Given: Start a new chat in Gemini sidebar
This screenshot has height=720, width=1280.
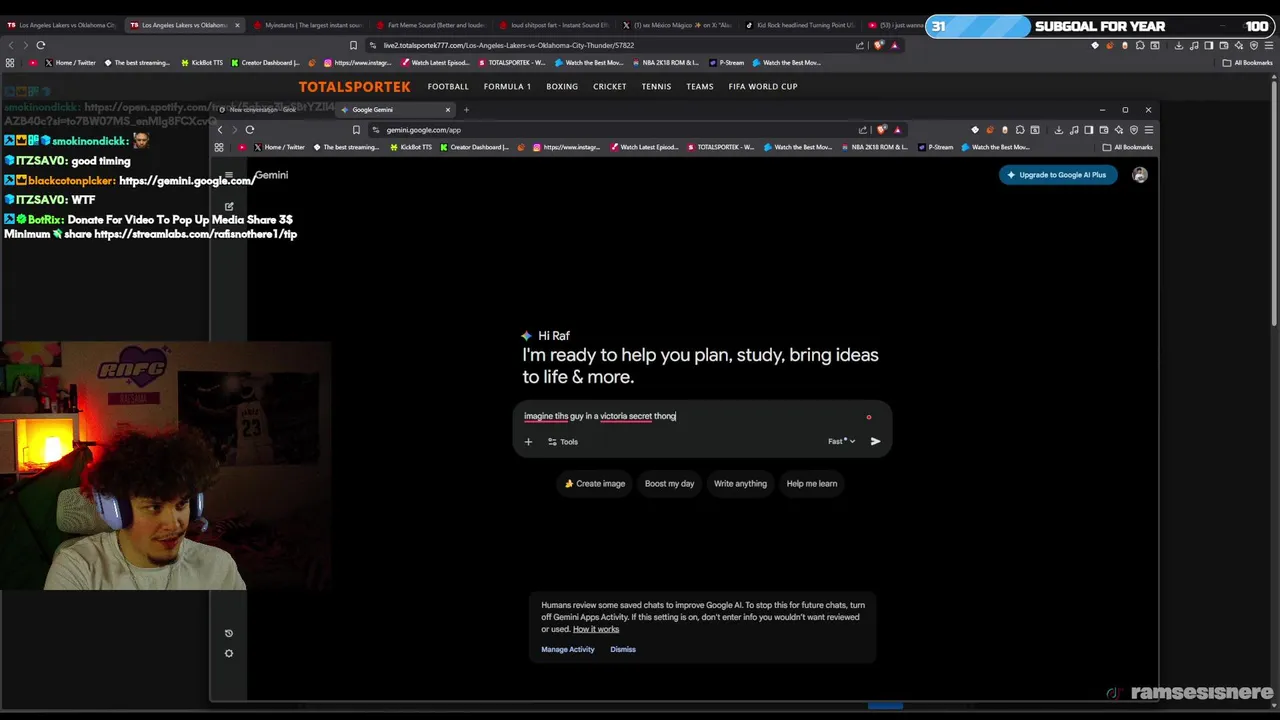Looking at the screenshot, I should pos(229,207).
